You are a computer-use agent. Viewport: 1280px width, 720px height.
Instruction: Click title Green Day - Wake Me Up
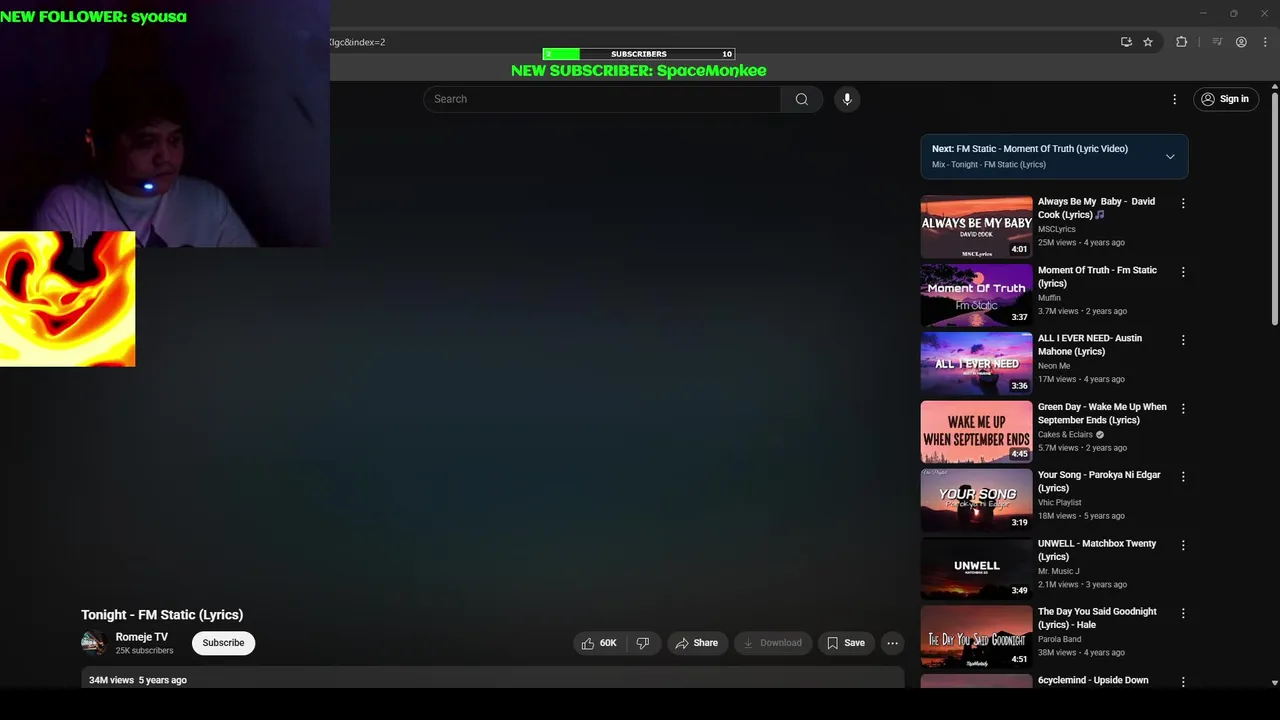(1102, 413)
